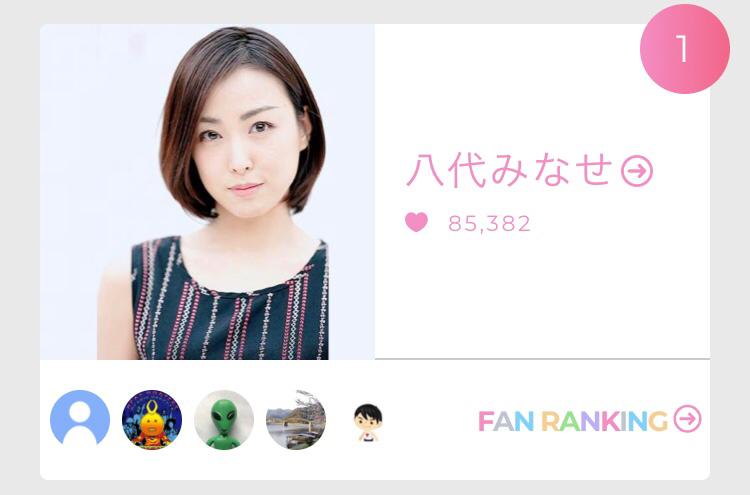Select the cartoon boy fan avatar
The image size is (750, 495).
[x=368, y=422]
